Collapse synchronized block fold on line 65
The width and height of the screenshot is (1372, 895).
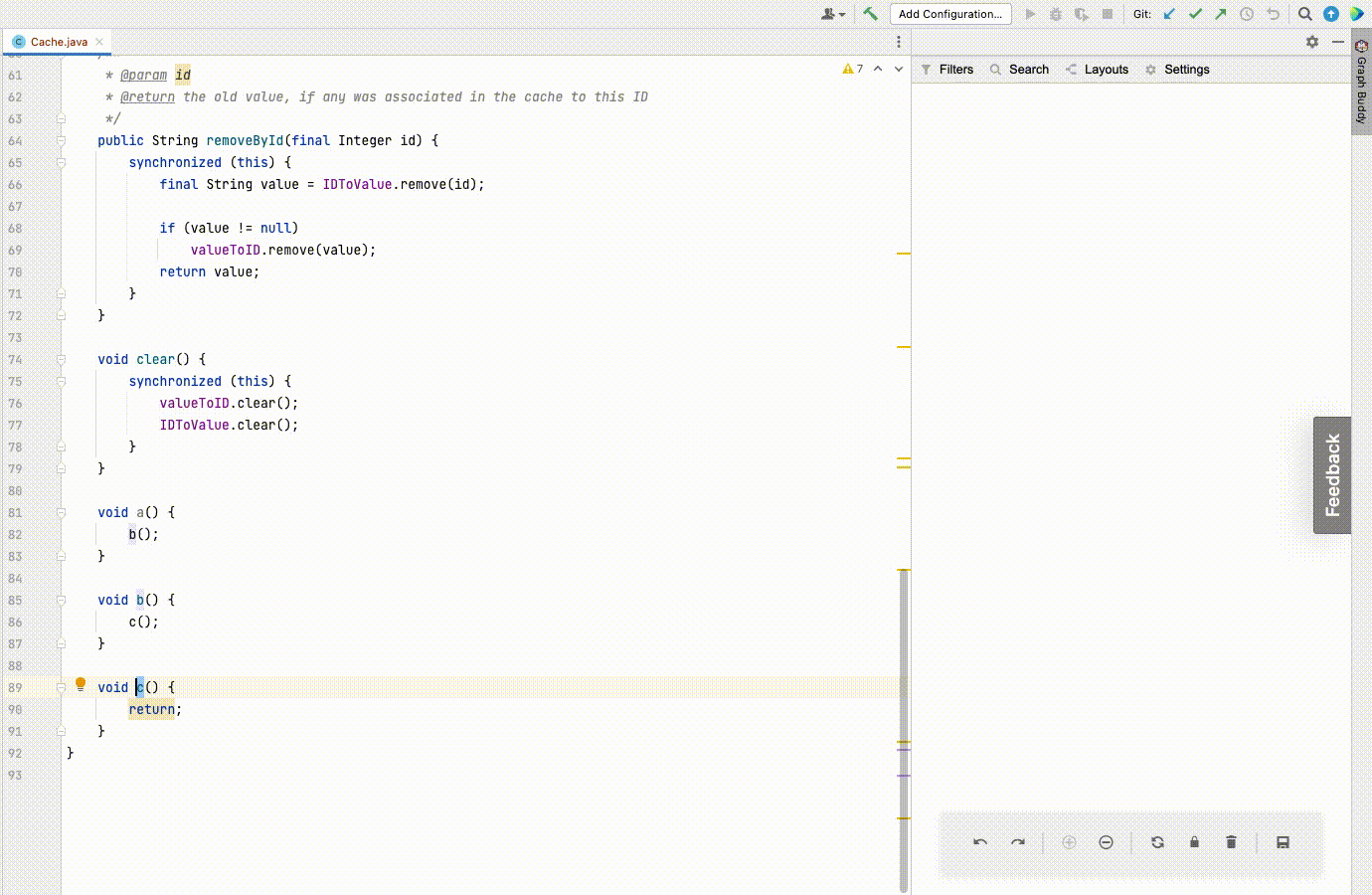(61, 162)
